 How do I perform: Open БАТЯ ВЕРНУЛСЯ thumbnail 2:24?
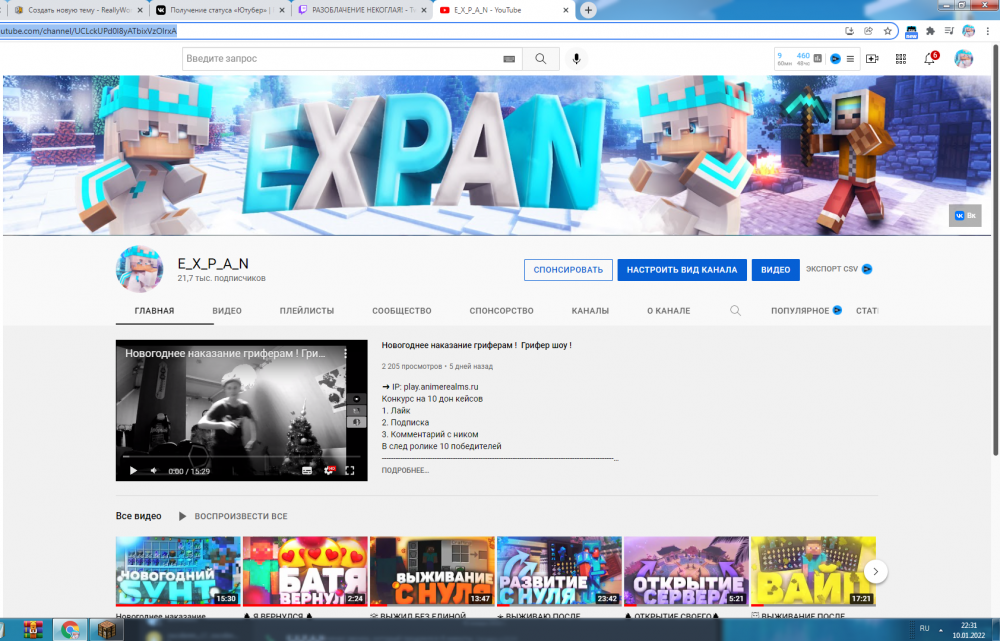coord(305,571)
